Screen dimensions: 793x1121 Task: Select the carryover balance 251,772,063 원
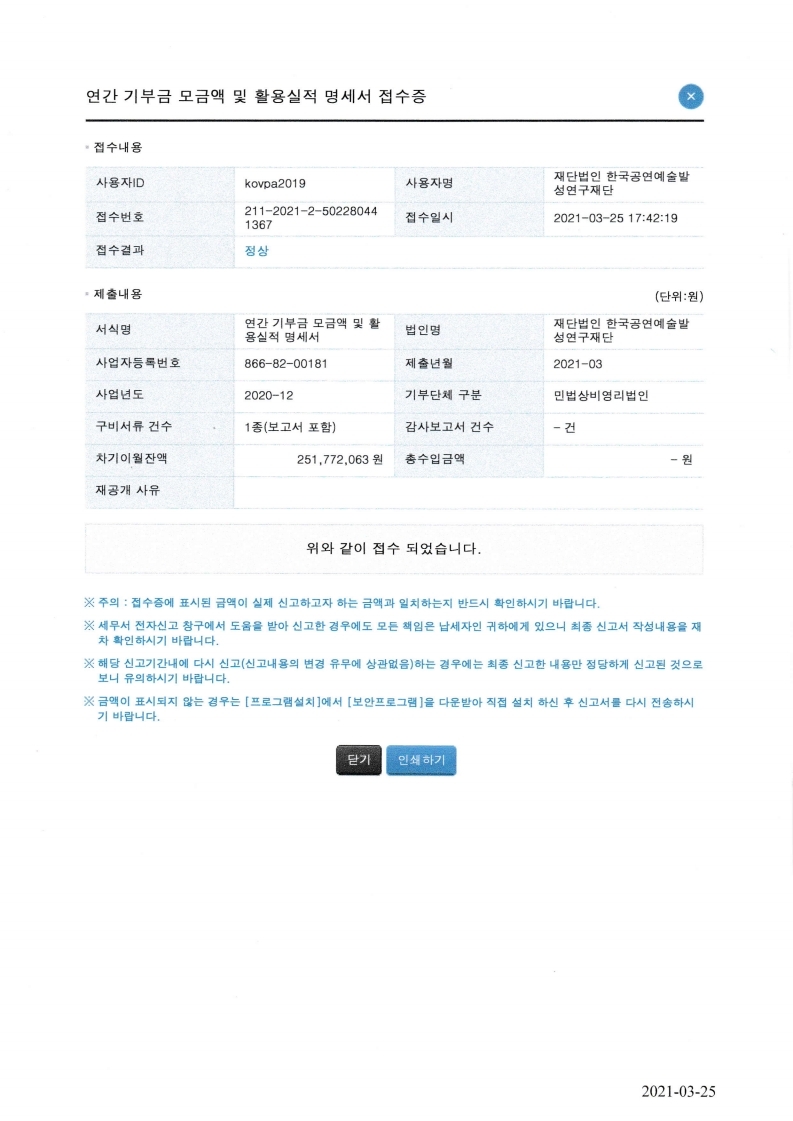click(x=340, y=460)
